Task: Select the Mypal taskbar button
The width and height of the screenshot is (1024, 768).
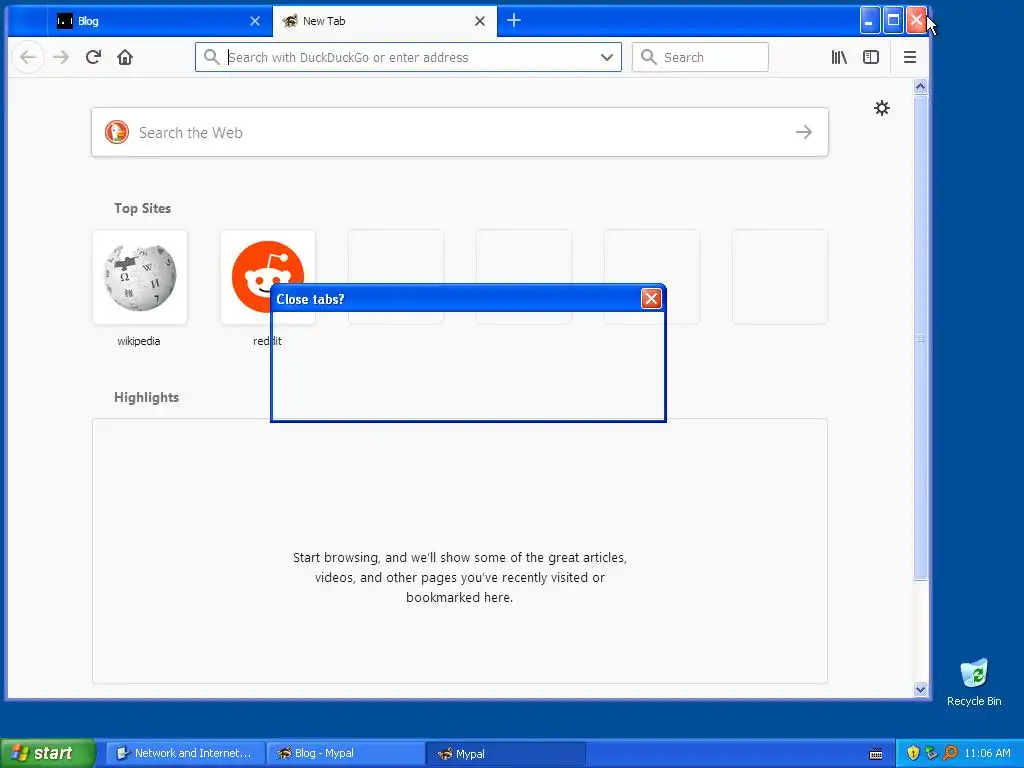Action: [506, 753]
